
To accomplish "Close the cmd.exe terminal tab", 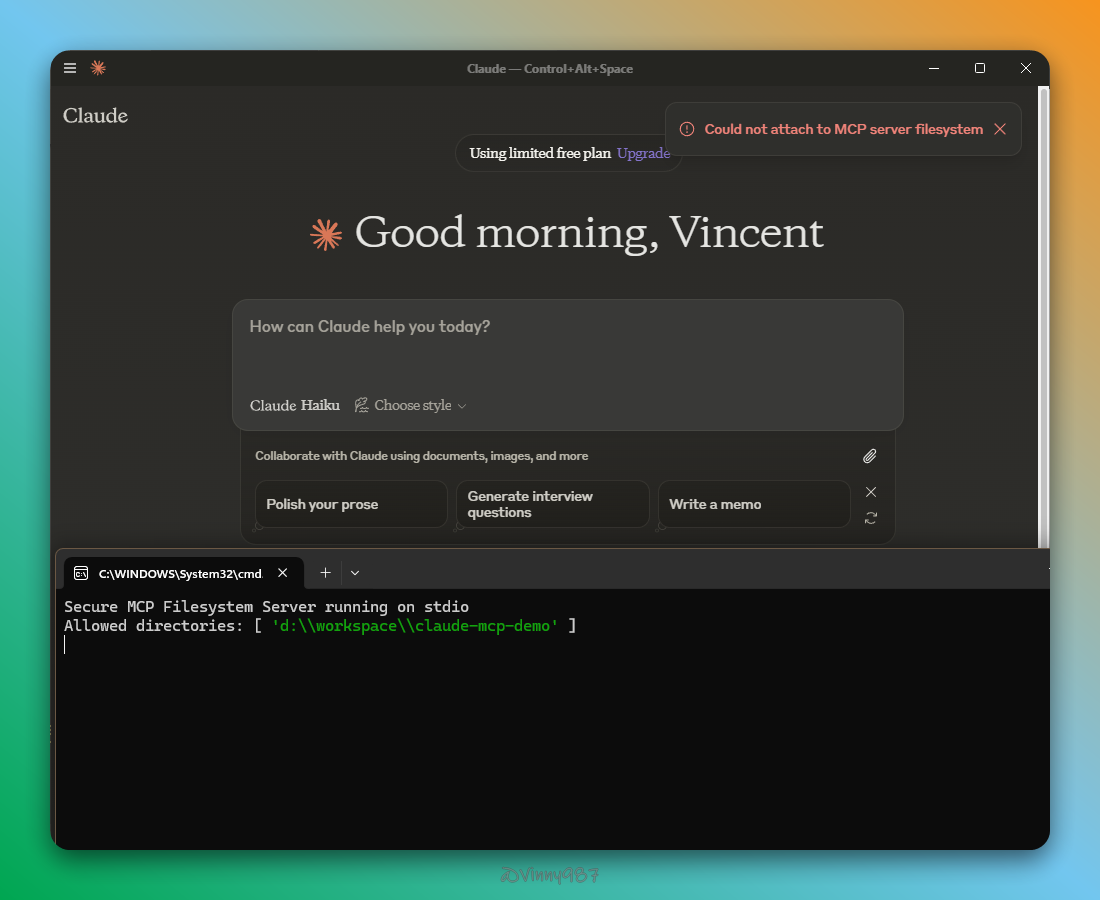I will pyautogui.click(x=283, y=573).
